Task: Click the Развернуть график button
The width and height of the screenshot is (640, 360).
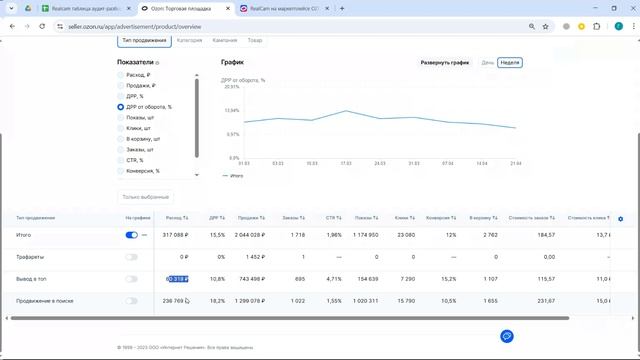Action: [x=444, y=63]
